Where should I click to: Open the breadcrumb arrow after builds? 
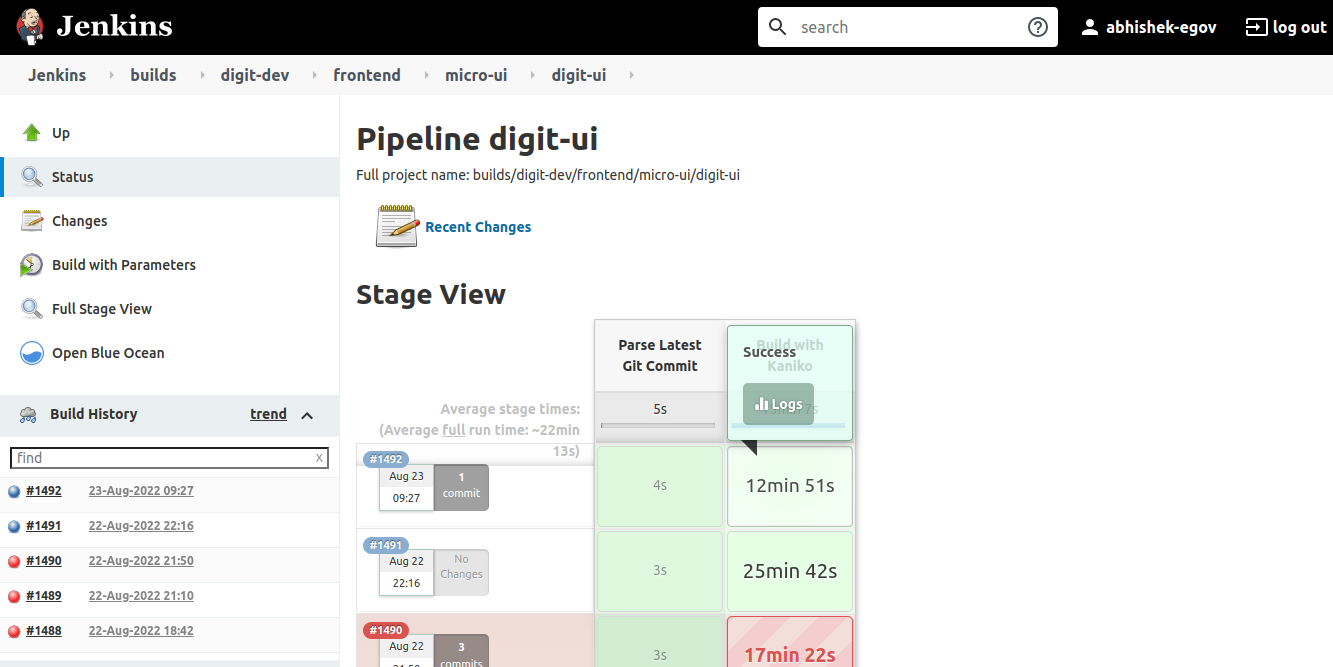click(x=199, y=75)
